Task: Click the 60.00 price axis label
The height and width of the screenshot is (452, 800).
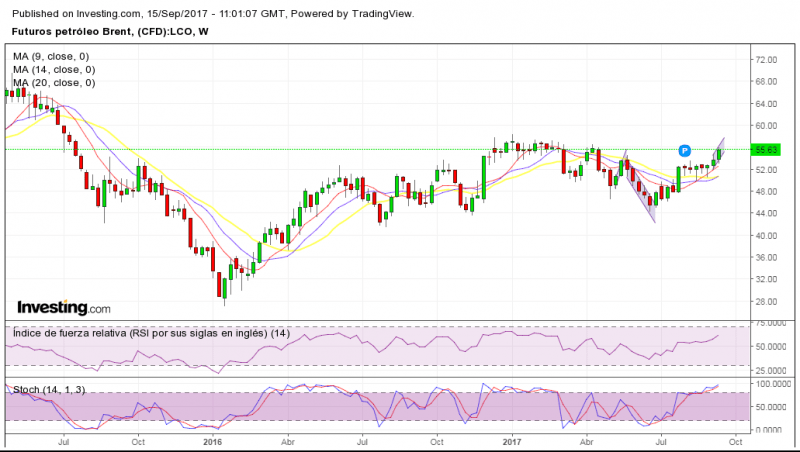Action: coord(767,126)
